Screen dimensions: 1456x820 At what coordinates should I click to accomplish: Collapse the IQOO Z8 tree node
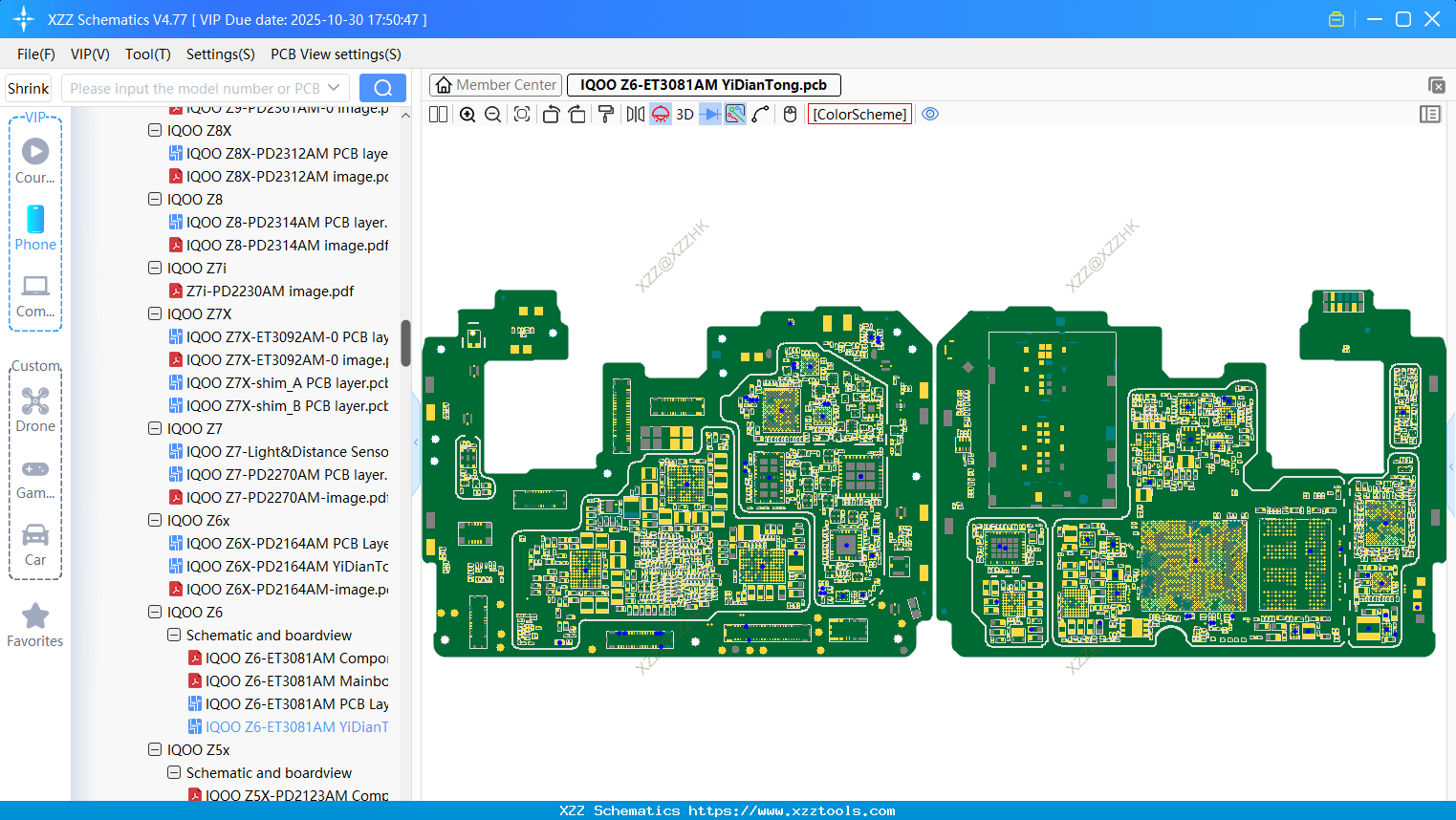click(x=155, y=199)
